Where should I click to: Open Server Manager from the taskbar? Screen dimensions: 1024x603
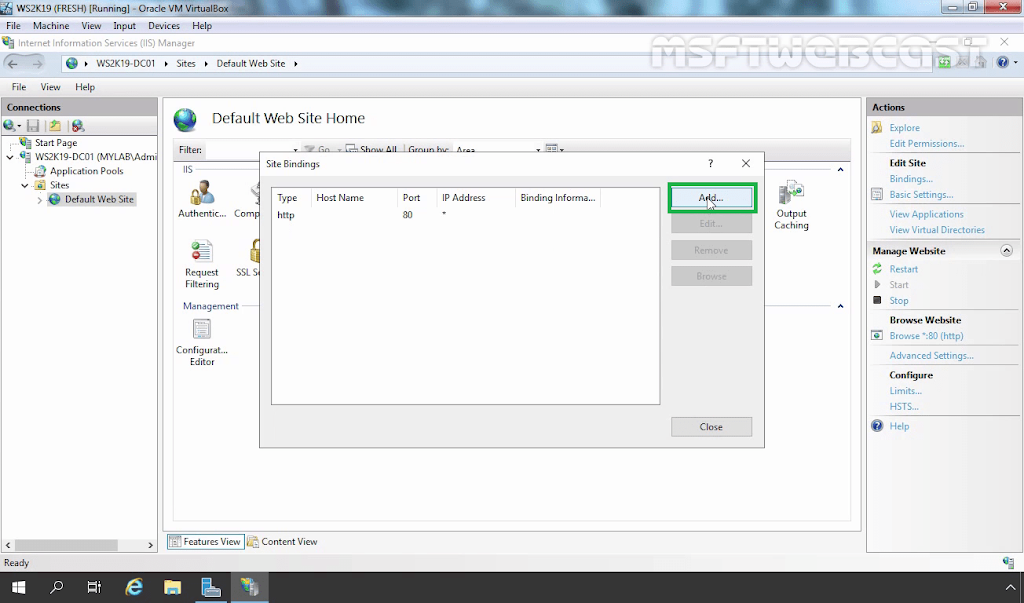[211, 587]
